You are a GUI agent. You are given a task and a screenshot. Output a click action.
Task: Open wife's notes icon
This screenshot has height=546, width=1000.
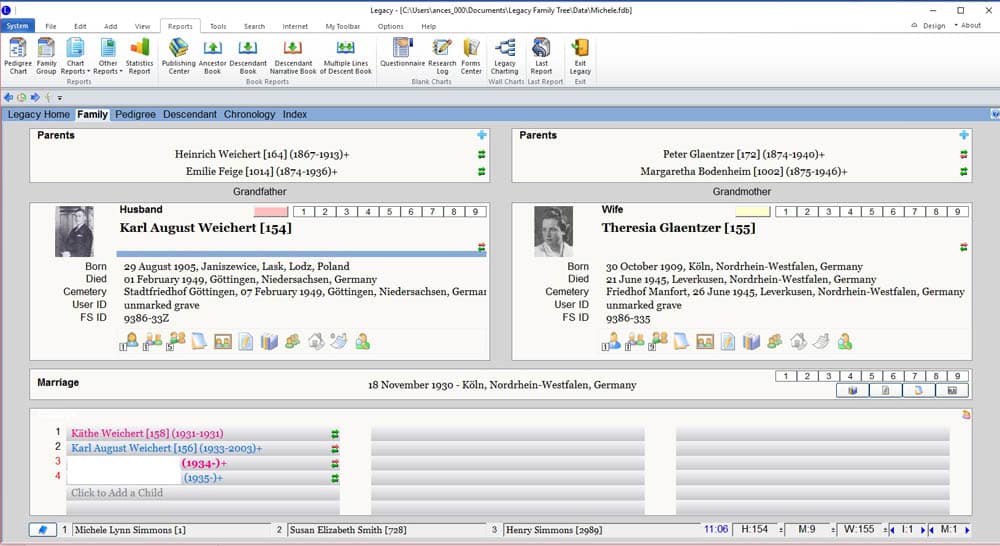click(x=728, y=343)
